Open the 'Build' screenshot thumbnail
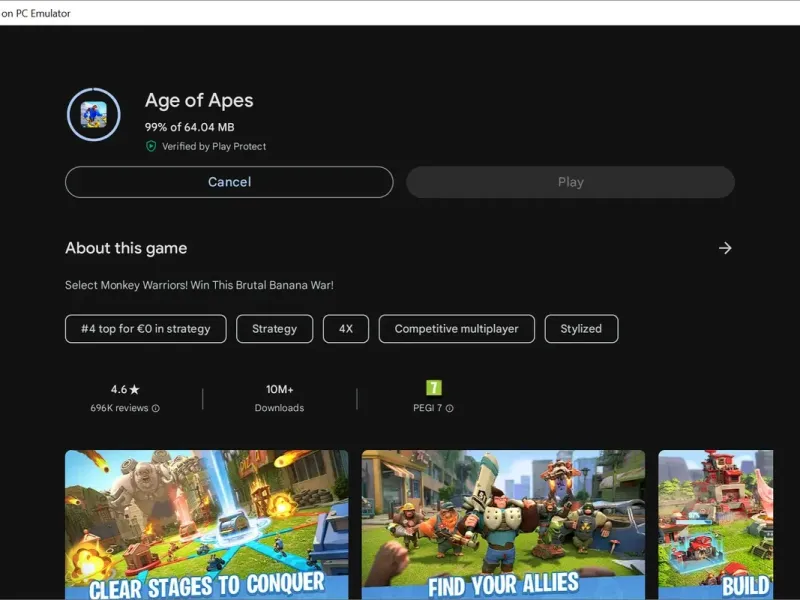This screenshot has width=800, height=600. point(715,524)
